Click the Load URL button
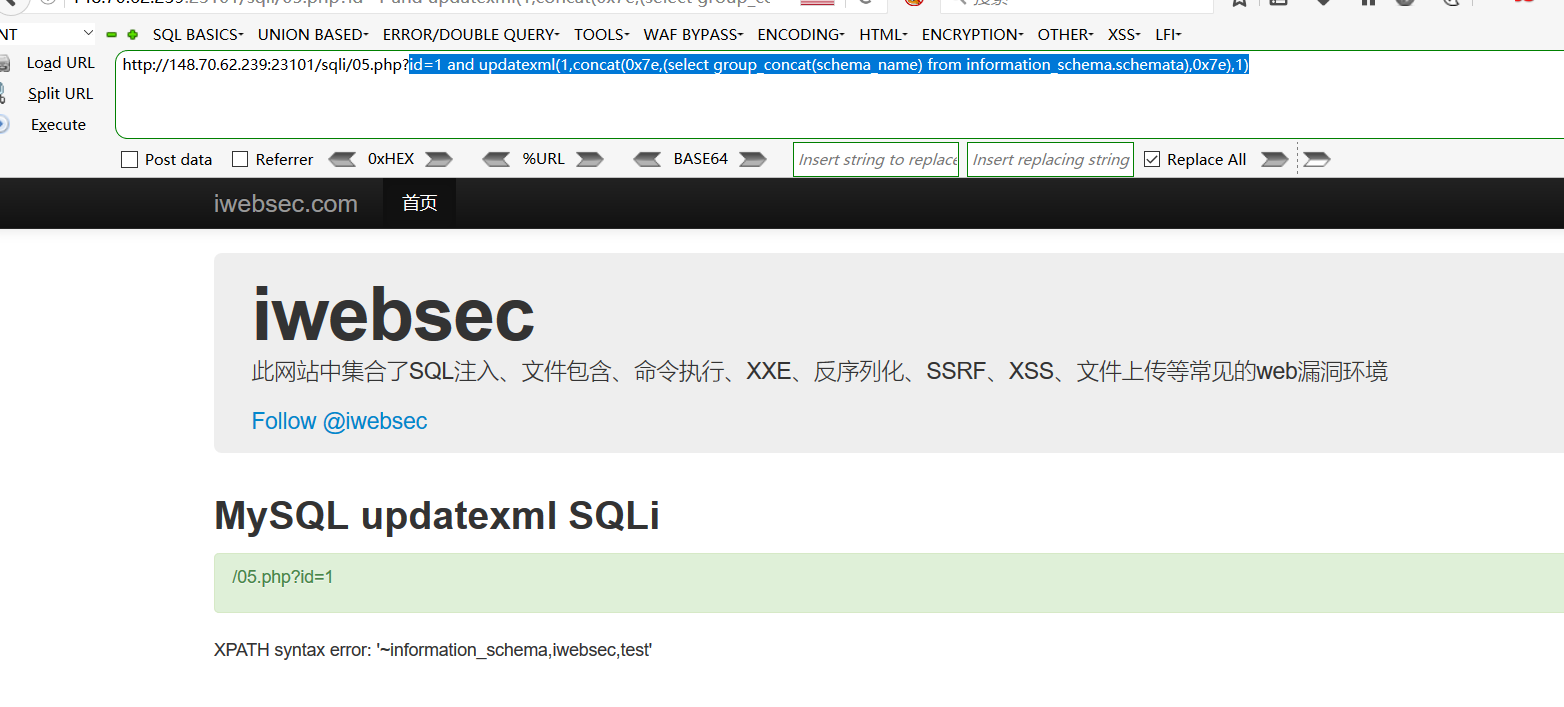Image resolution: width=1564 pixels, height=707 pixels. [x=60, y=63]
